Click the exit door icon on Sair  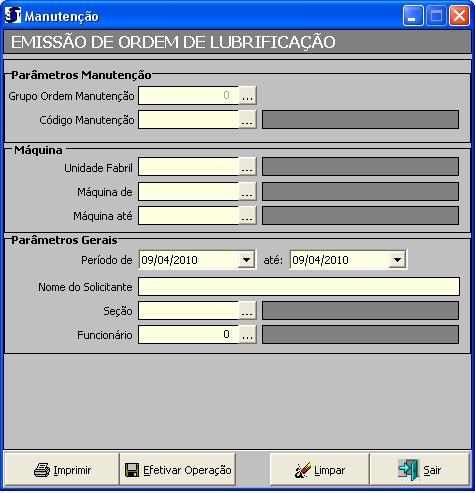point(408,470)
